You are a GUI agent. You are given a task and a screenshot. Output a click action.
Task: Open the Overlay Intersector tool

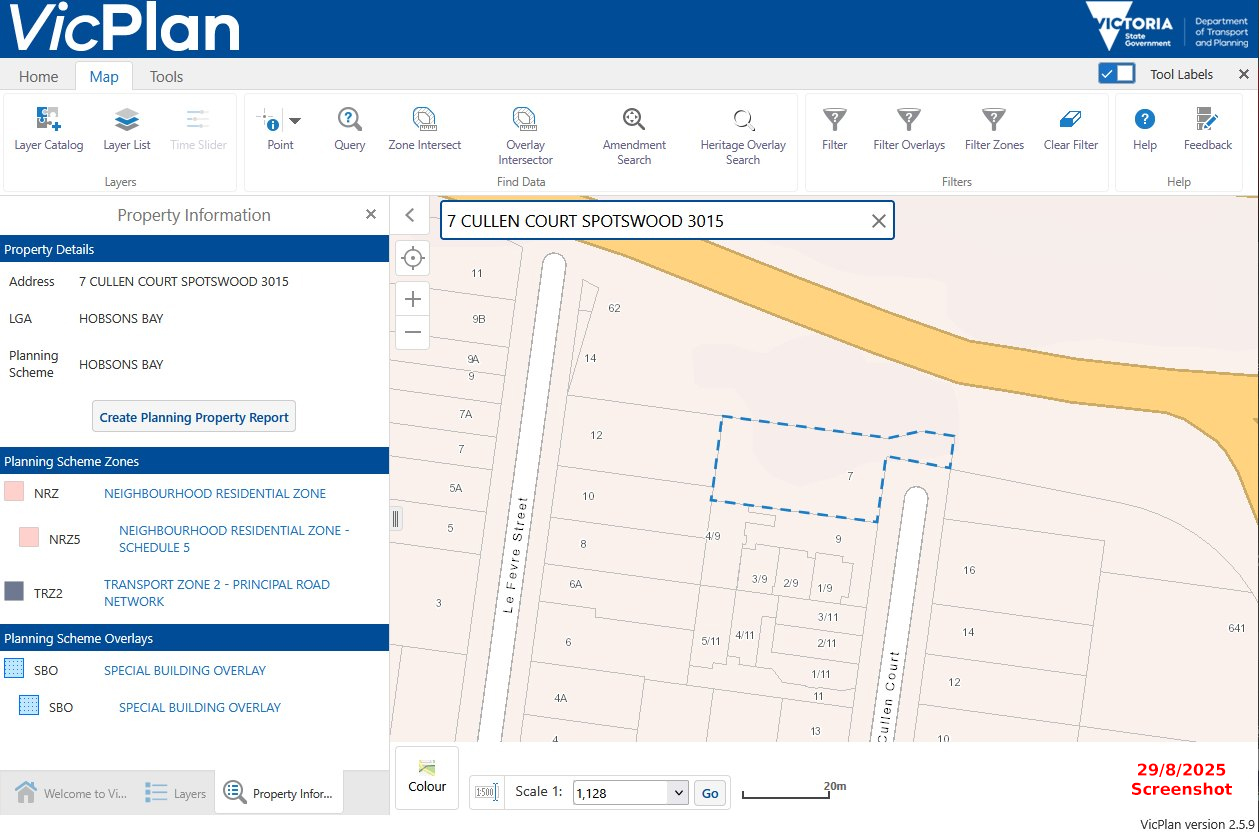click(x=525, y=128)
